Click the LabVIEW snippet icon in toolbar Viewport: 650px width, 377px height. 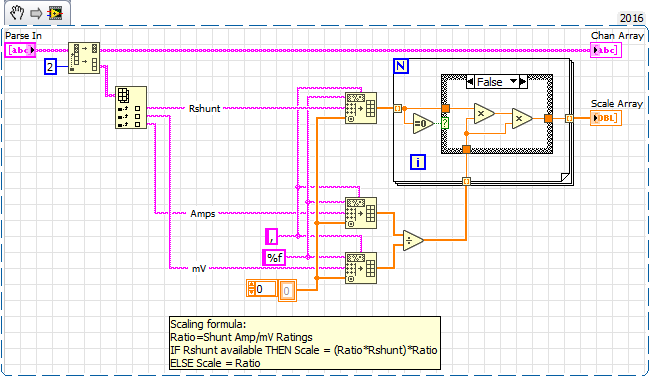(55, 13)
